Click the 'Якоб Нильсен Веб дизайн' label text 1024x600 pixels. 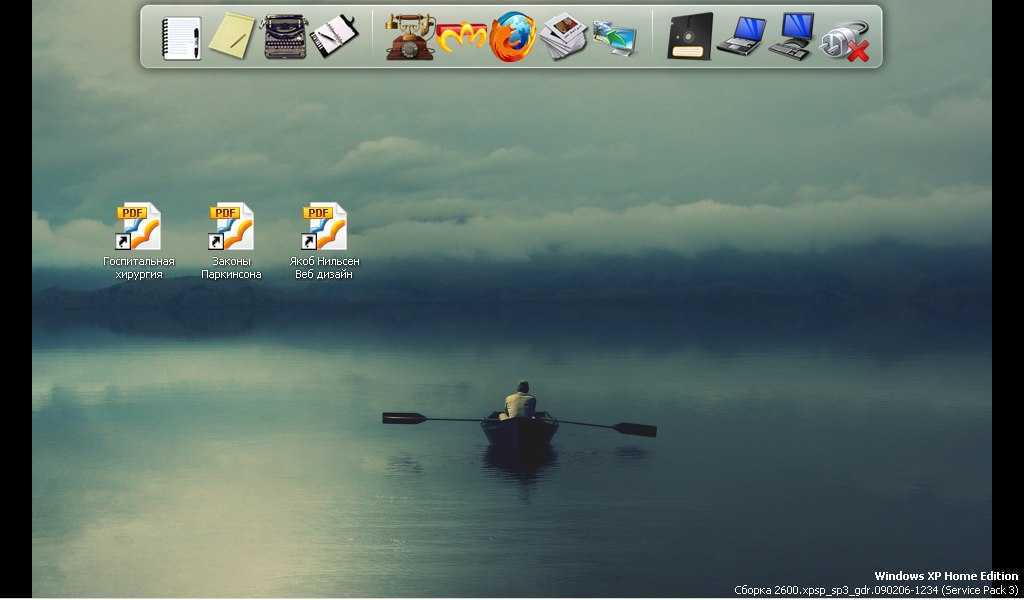tap(324, 268)
